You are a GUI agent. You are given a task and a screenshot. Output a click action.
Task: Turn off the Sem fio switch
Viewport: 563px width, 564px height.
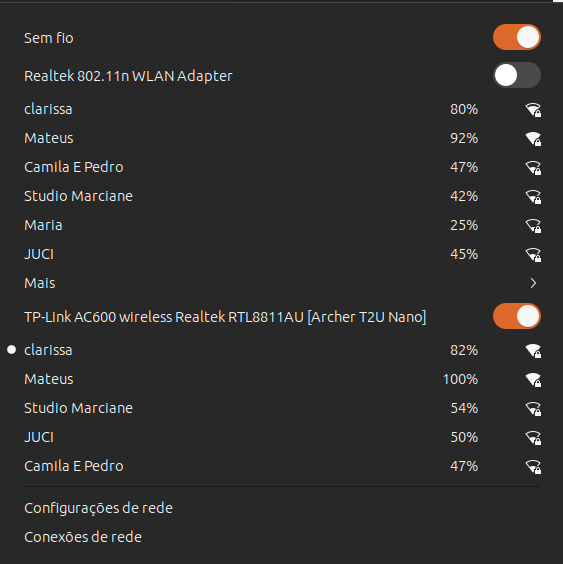tap(517, 37)
